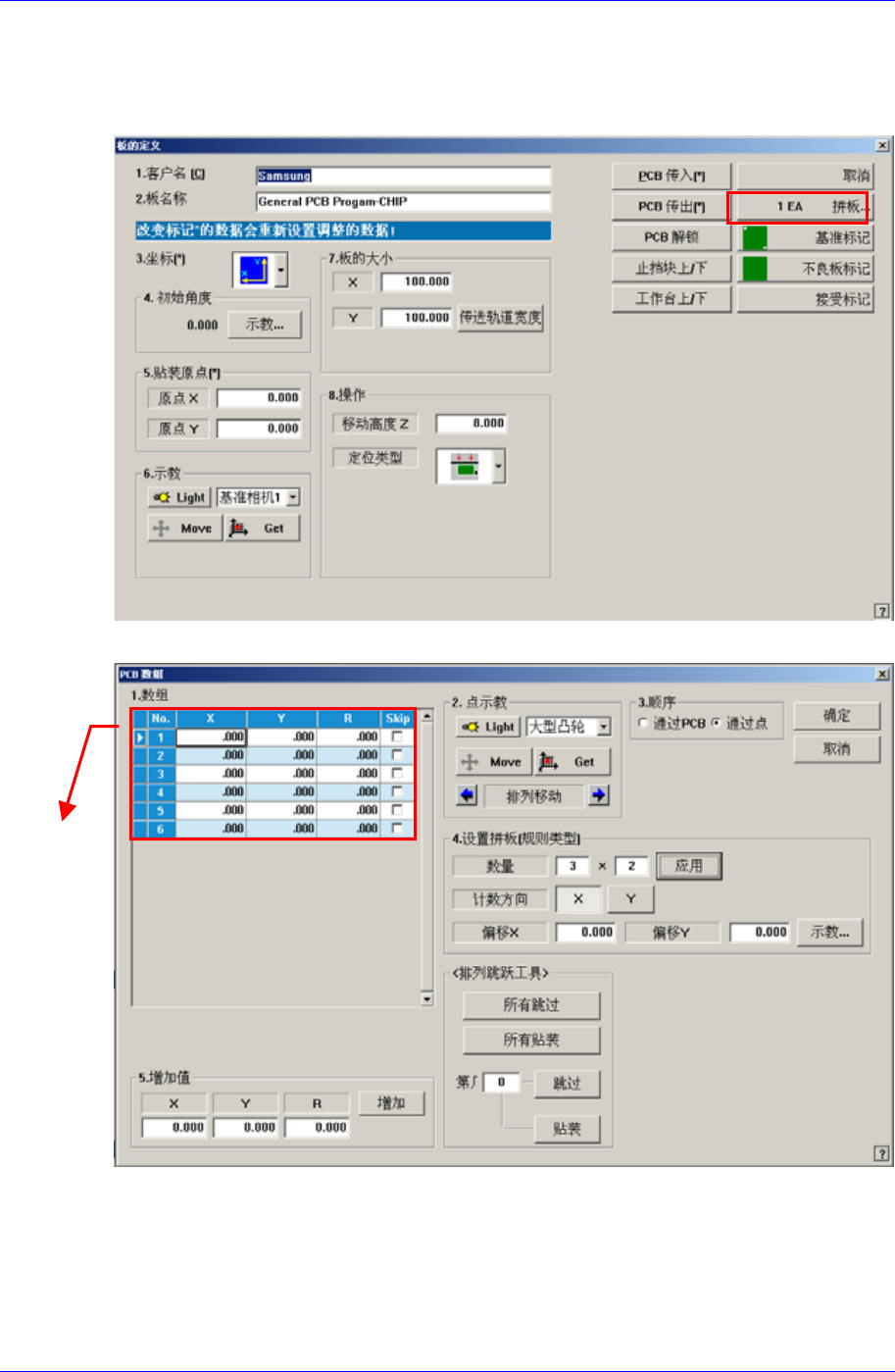Click the right blue arrow beside 排列移动

tap(599, 795)
